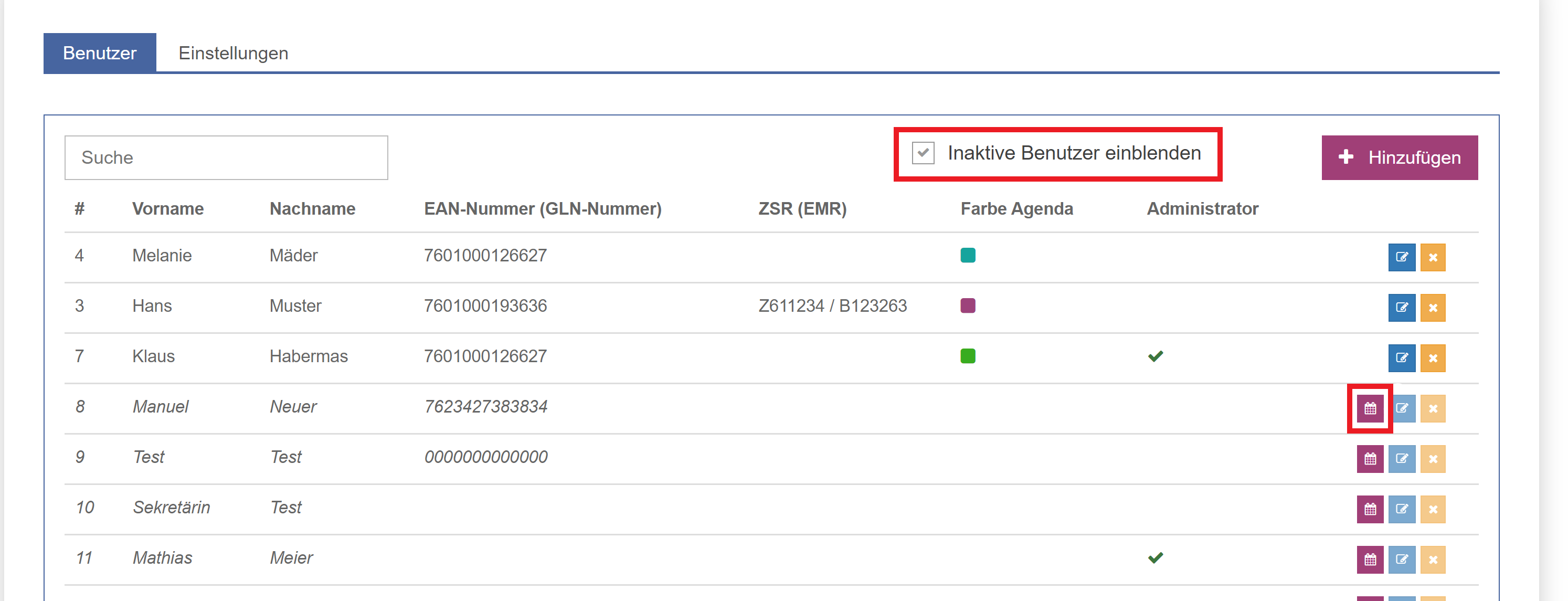Click calendar icon in Test Test row

[x=1370, y=459]
